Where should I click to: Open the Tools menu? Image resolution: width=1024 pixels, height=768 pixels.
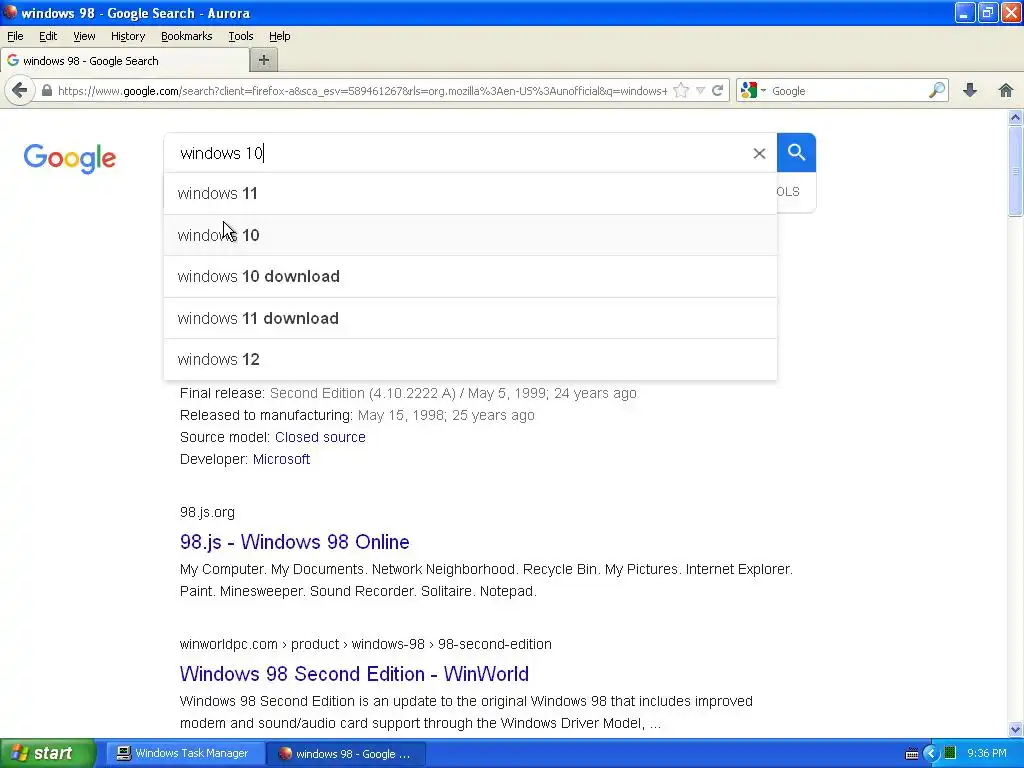pos(240,37)
